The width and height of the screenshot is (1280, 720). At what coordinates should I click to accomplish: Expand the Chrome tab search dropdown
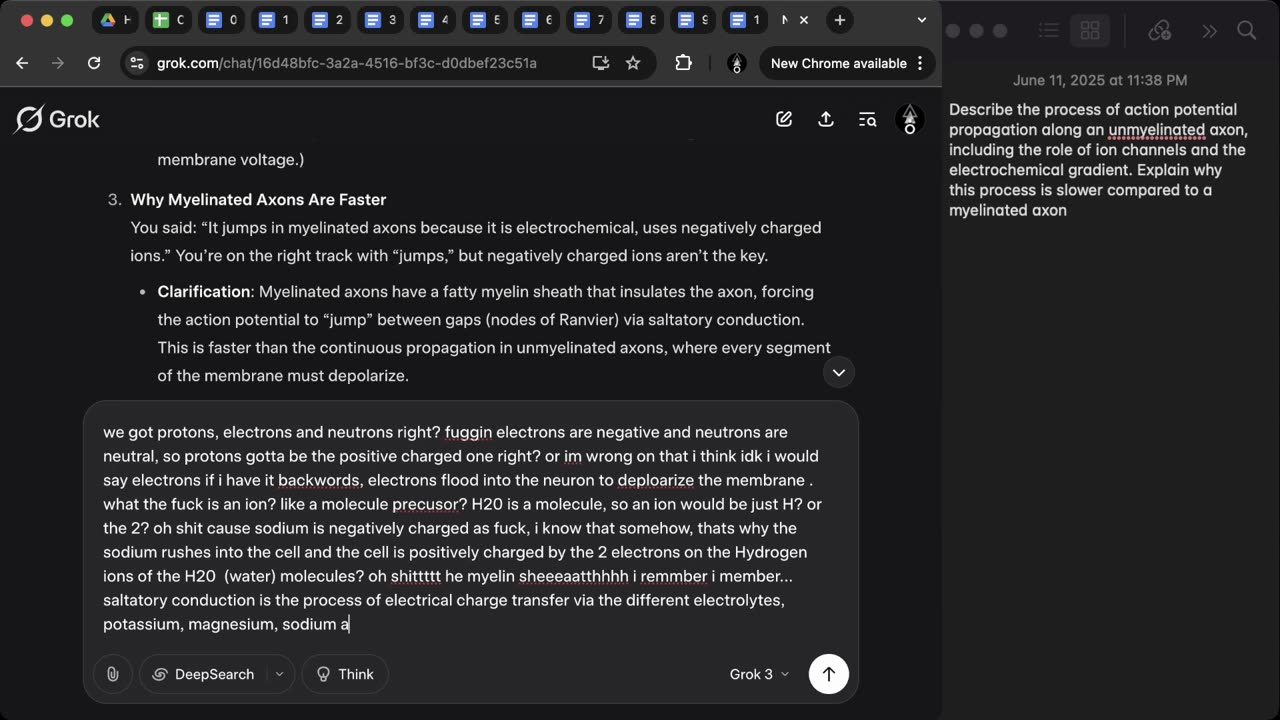click(921, 20)
